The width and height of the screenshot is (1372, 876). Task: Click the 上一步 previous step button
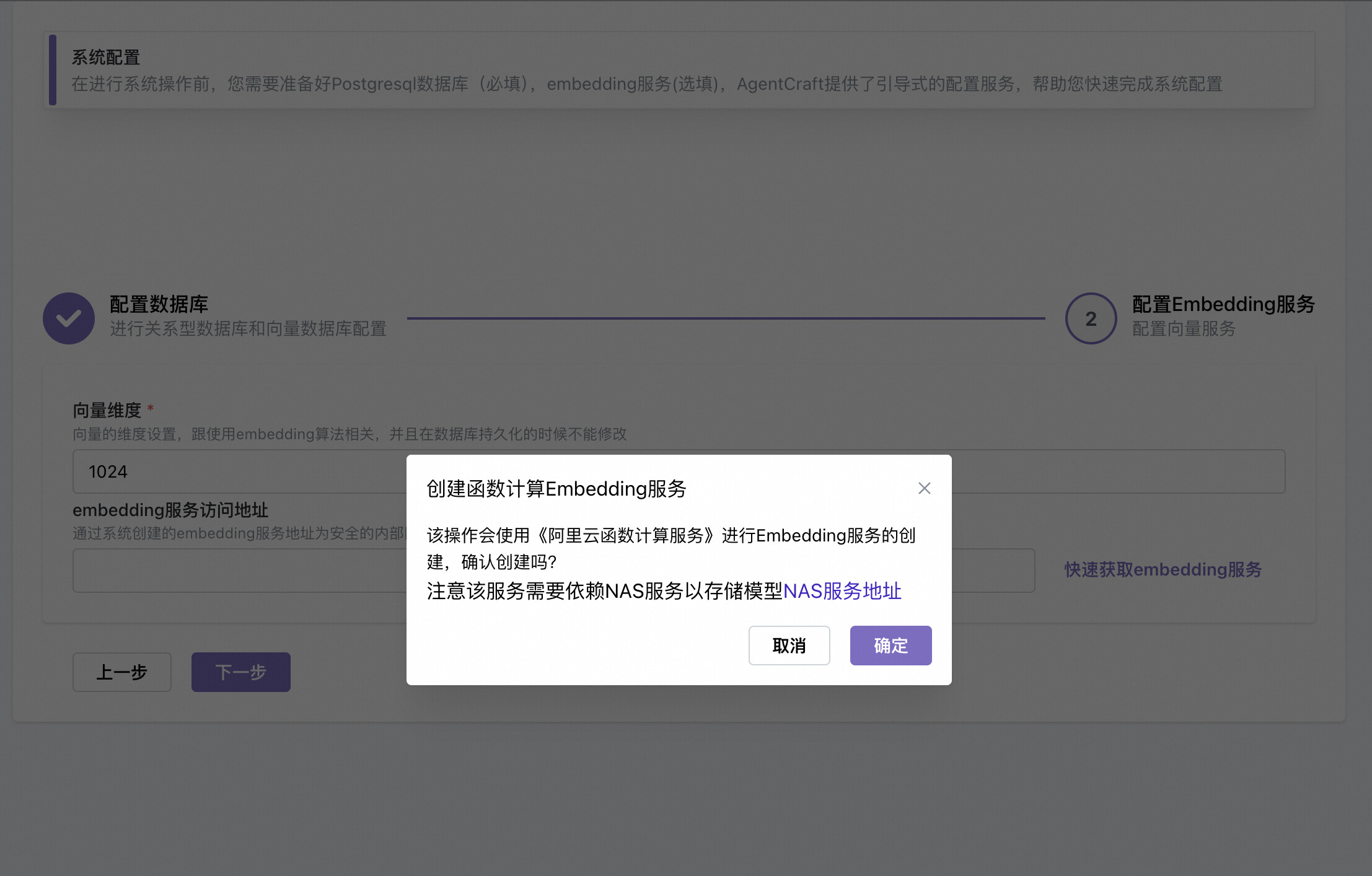point(121,672)
